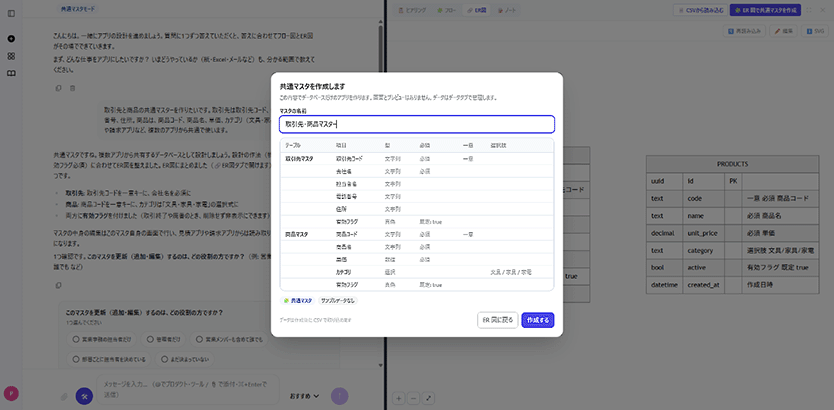Close the right design panel
Viewport: 834px width, 410px height.
[823, 10]
